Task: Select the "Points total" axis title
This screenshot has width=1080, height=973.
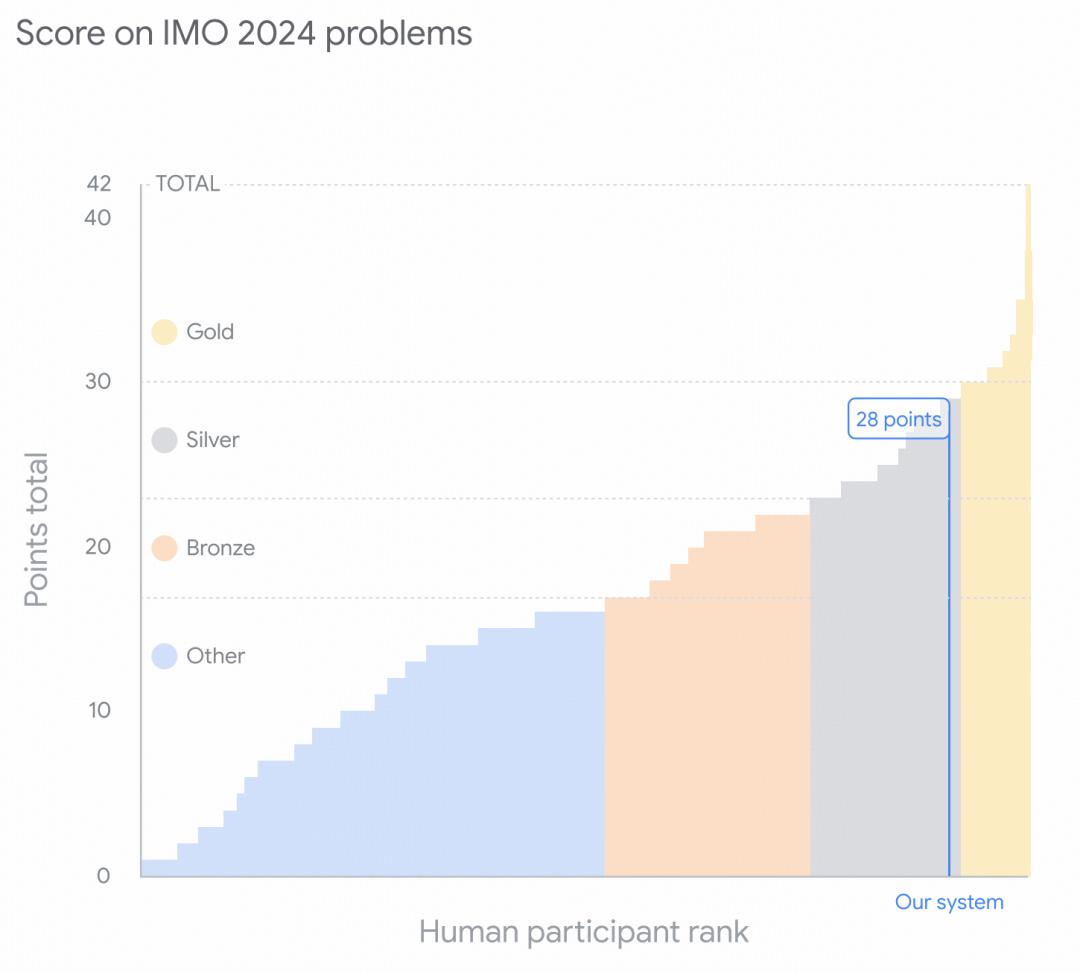Action: (x=37, y=530)
